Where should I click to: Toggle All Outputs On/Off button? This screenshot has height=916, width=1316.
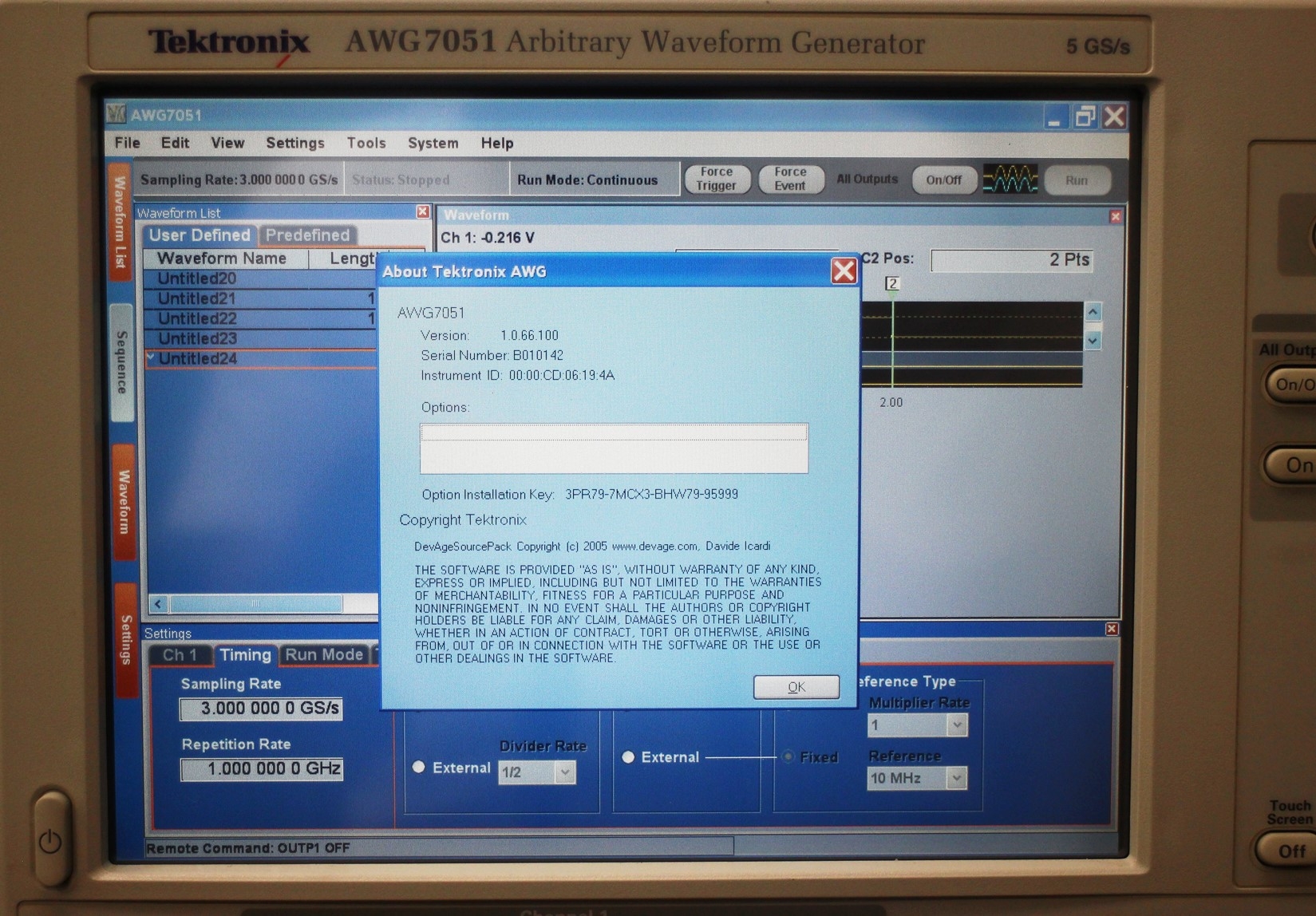point(943,180)
